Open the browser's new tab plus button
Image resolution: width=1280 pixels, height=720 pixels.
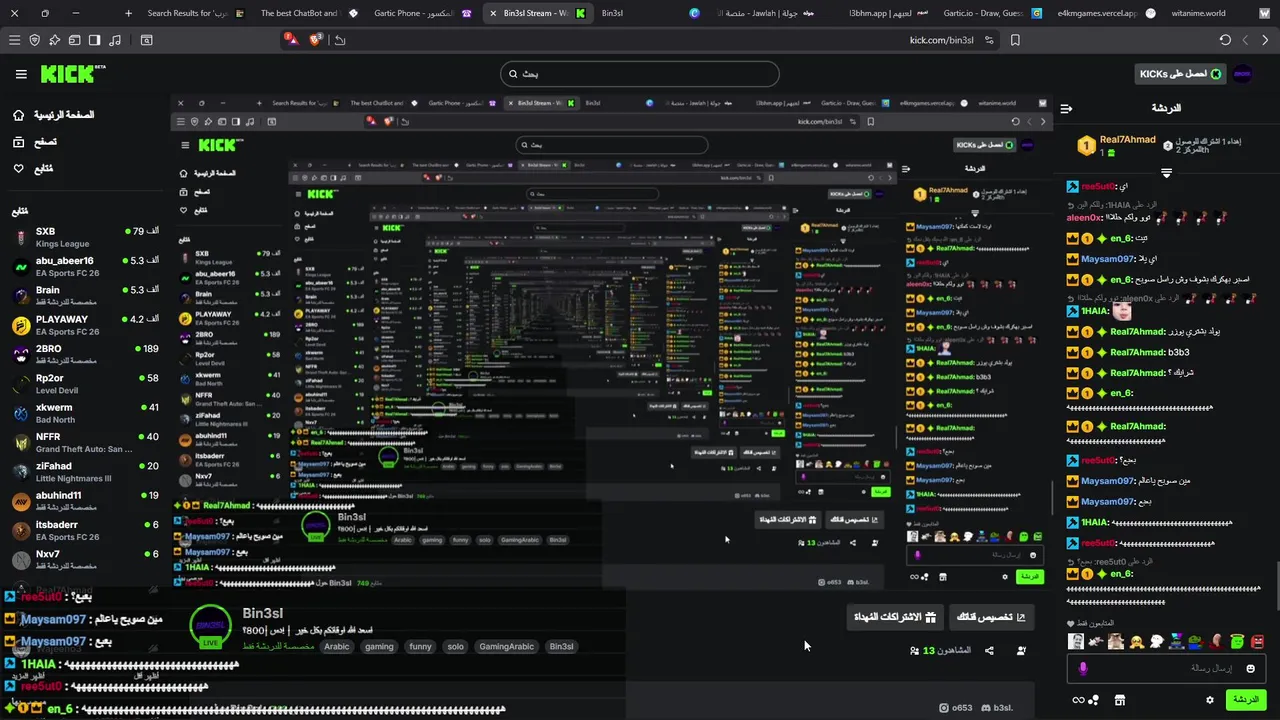(128, 13)
